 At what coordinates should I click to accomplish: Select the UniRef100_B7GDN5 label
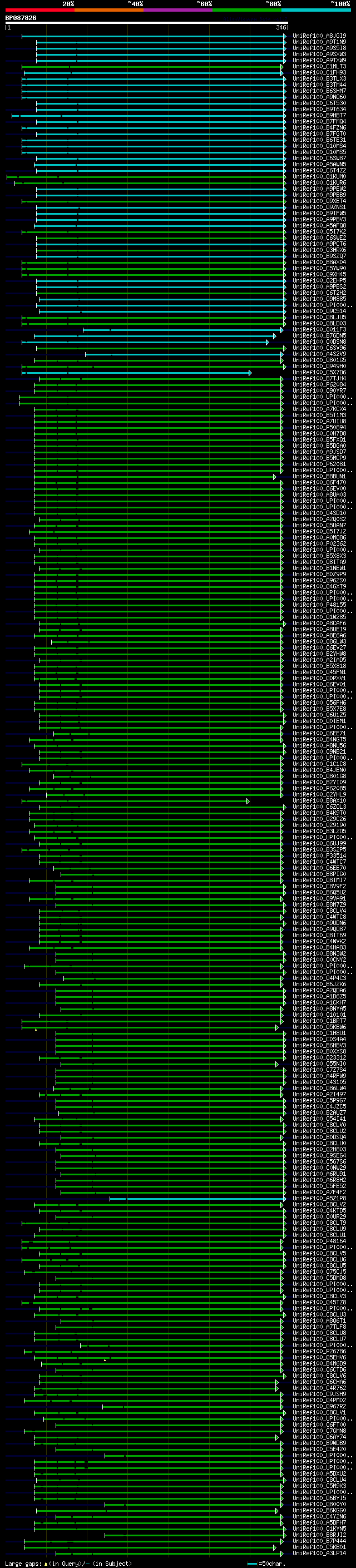click(319, 335)
